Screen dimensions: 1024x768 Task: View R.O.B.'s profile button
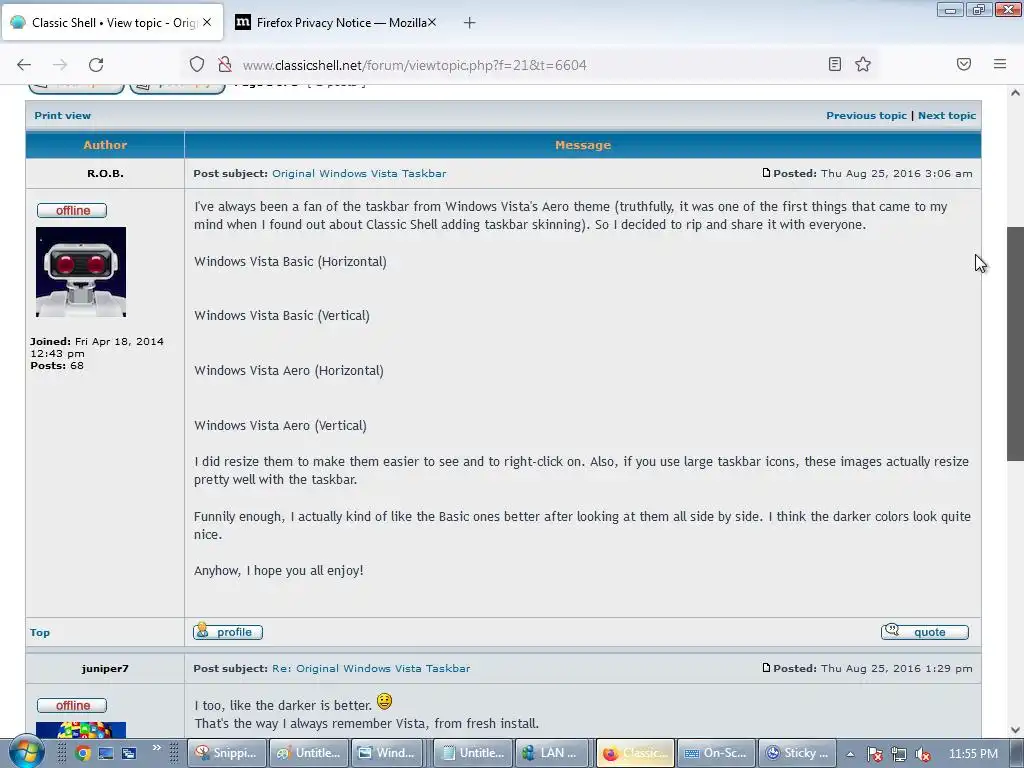click(228, 632)
